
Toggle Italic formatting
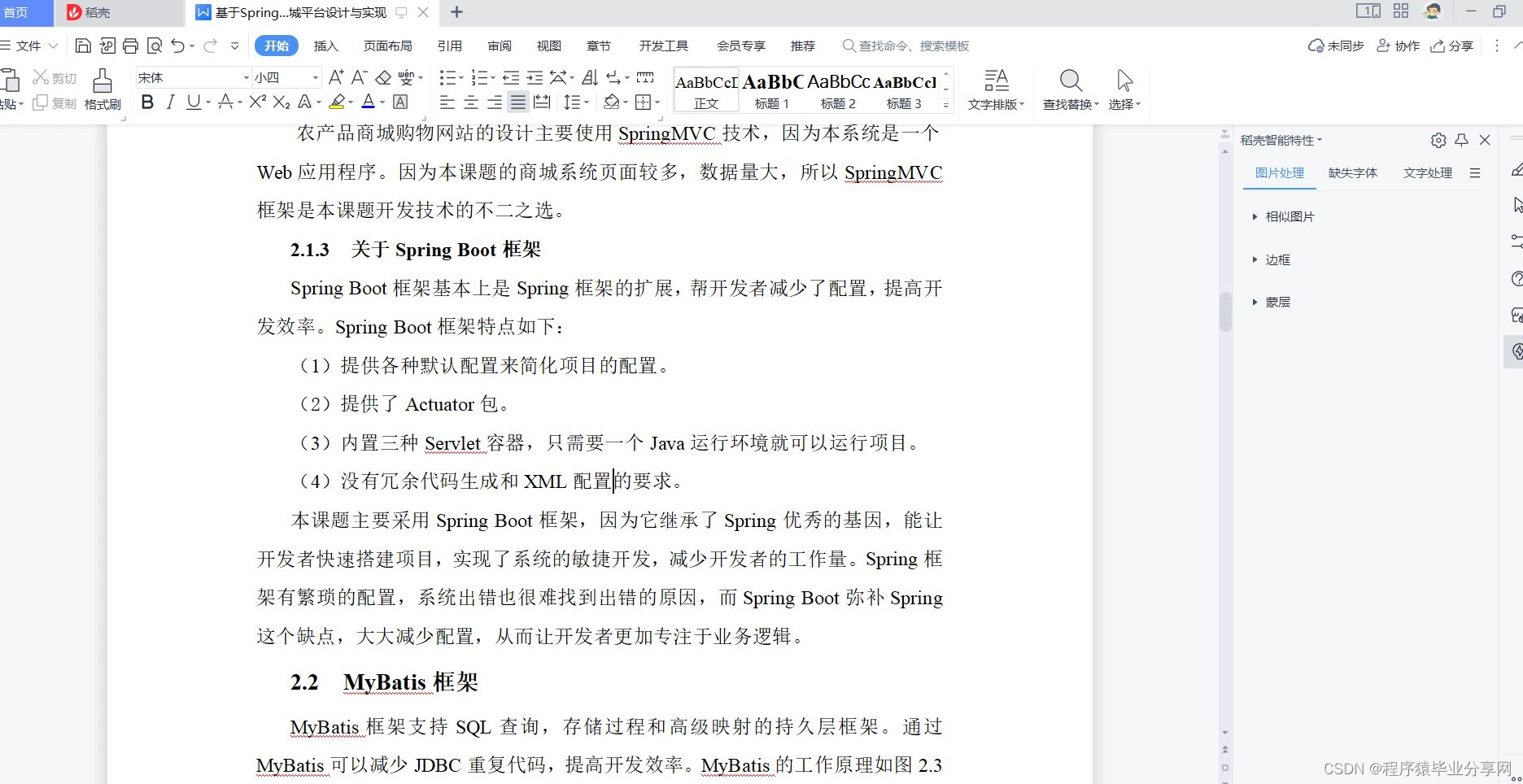point(170,102)
